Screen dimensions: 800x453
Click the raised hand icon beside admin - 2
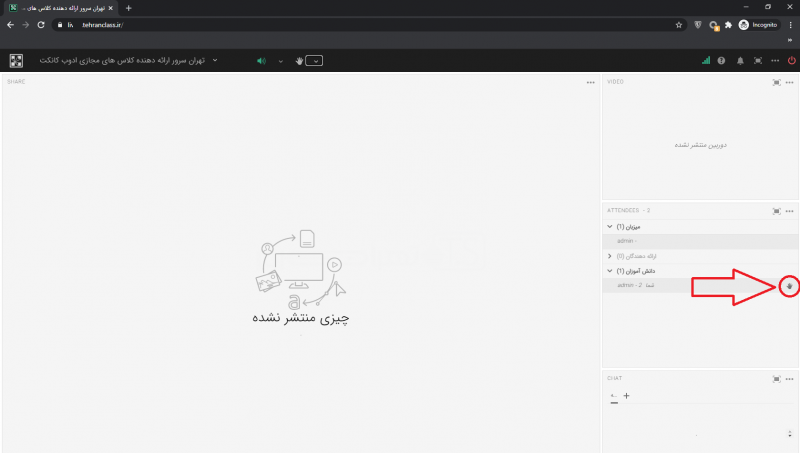(x=789, y=286)
